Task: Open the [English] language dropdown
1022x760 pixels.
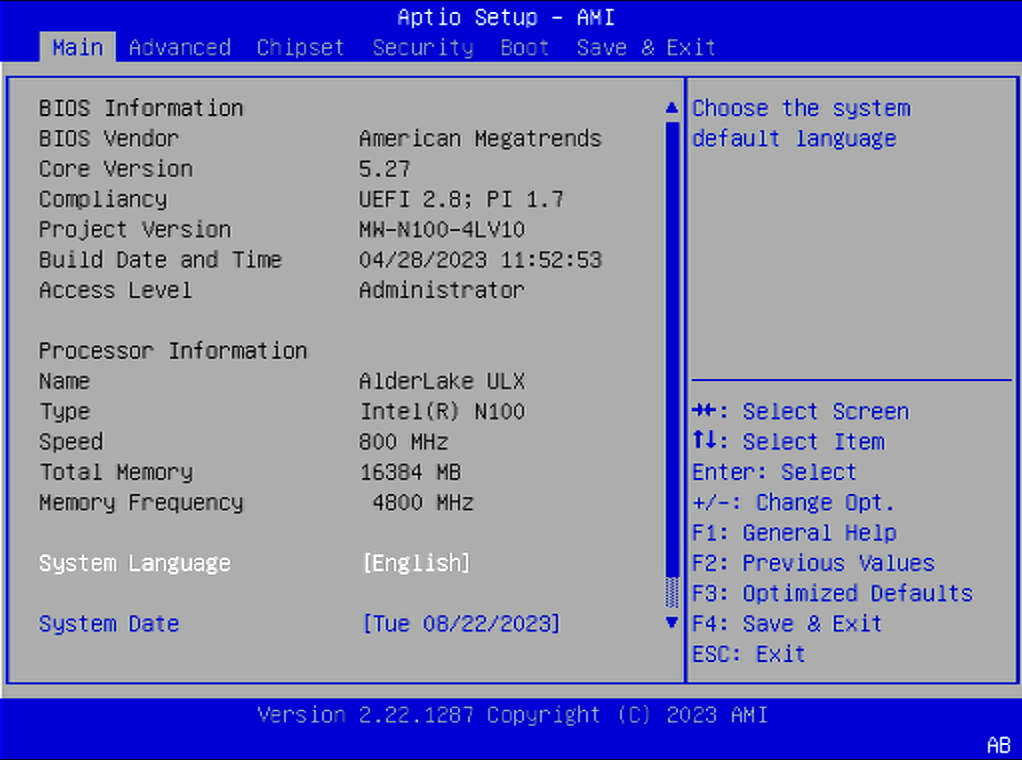Action: tap(416, 563)
